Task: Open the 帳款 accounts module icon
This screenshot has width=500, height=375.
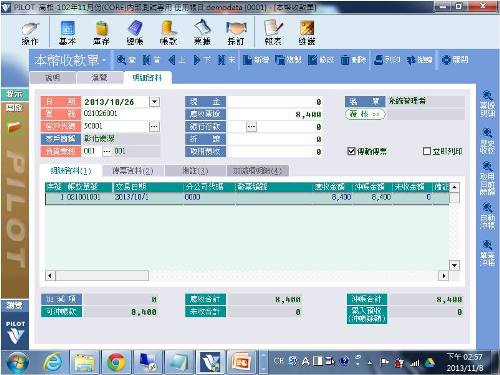Action: click(x=168, y=33)
